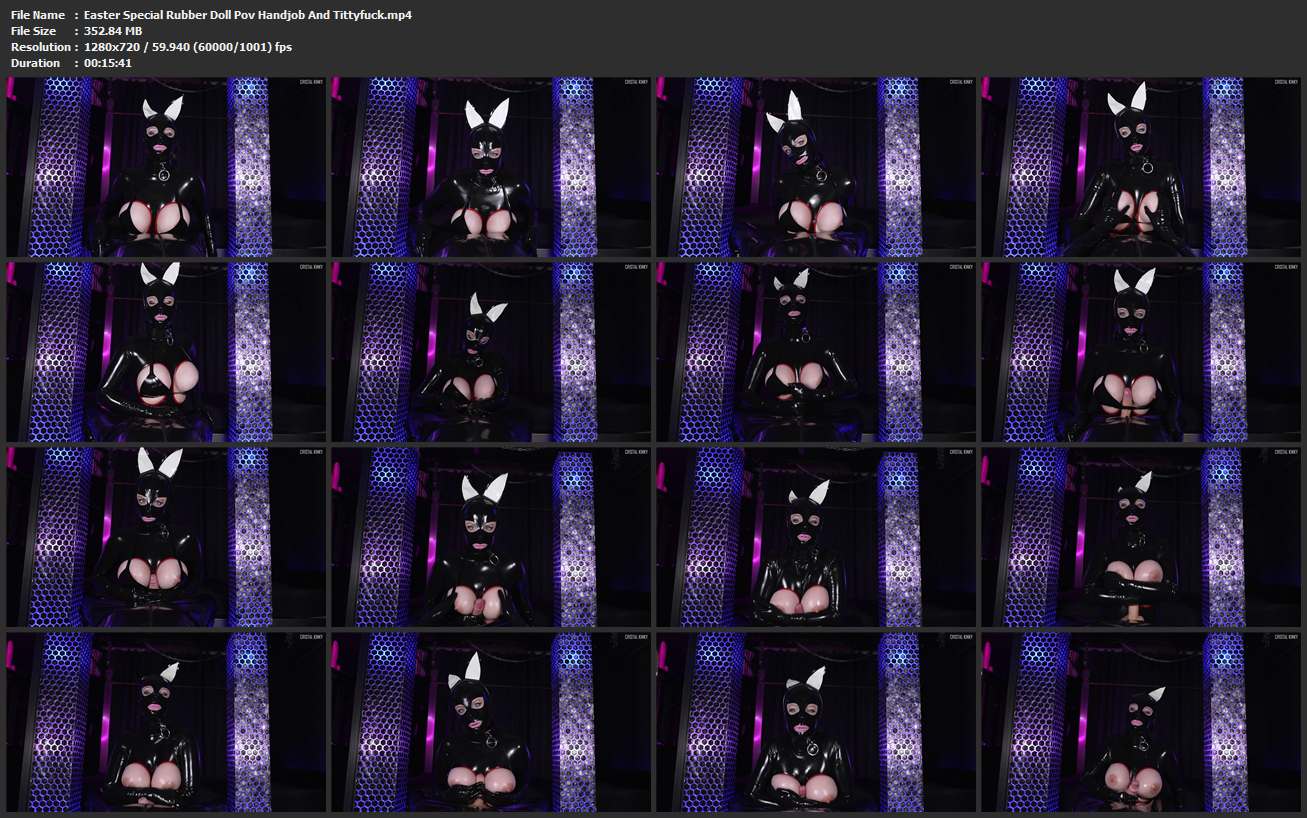
Task: Click the last thumbnail in the third row
Action: pos(1141,537)
